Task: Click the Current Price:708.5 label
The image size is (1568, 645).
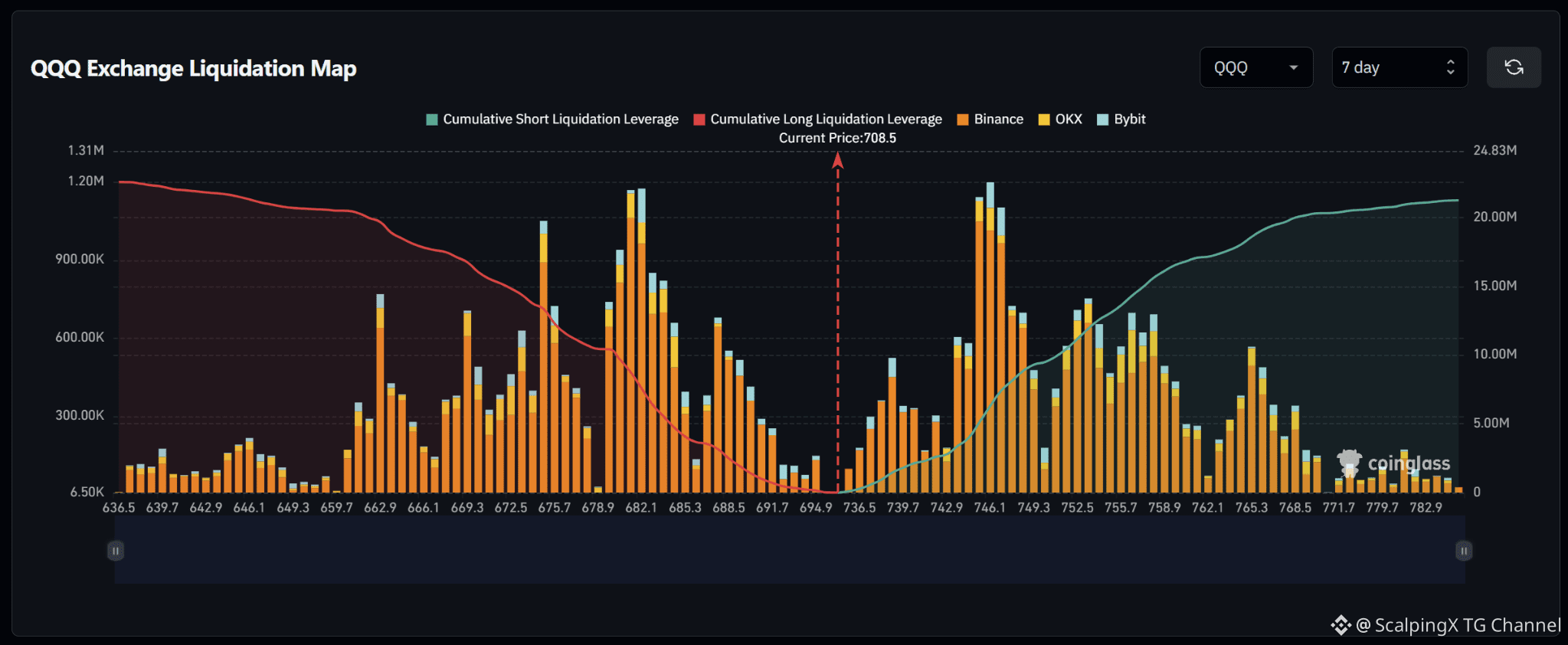Action: click(x=837, y=138)
